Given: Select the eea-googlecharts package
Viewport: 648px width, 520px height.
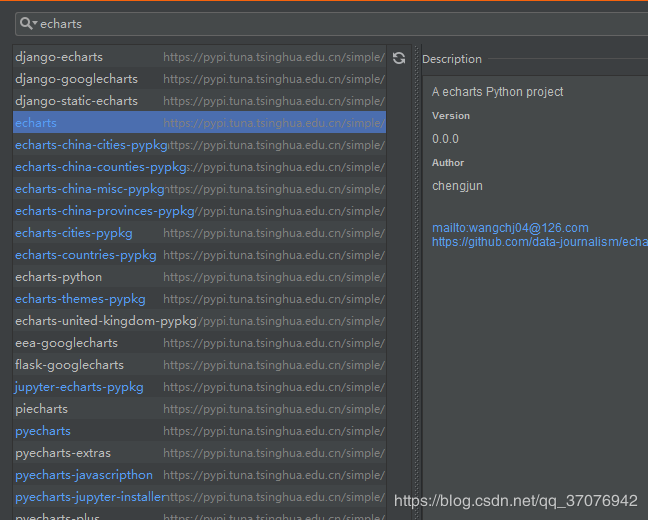Looking at the screenshot, I should (x=200, y=343).
